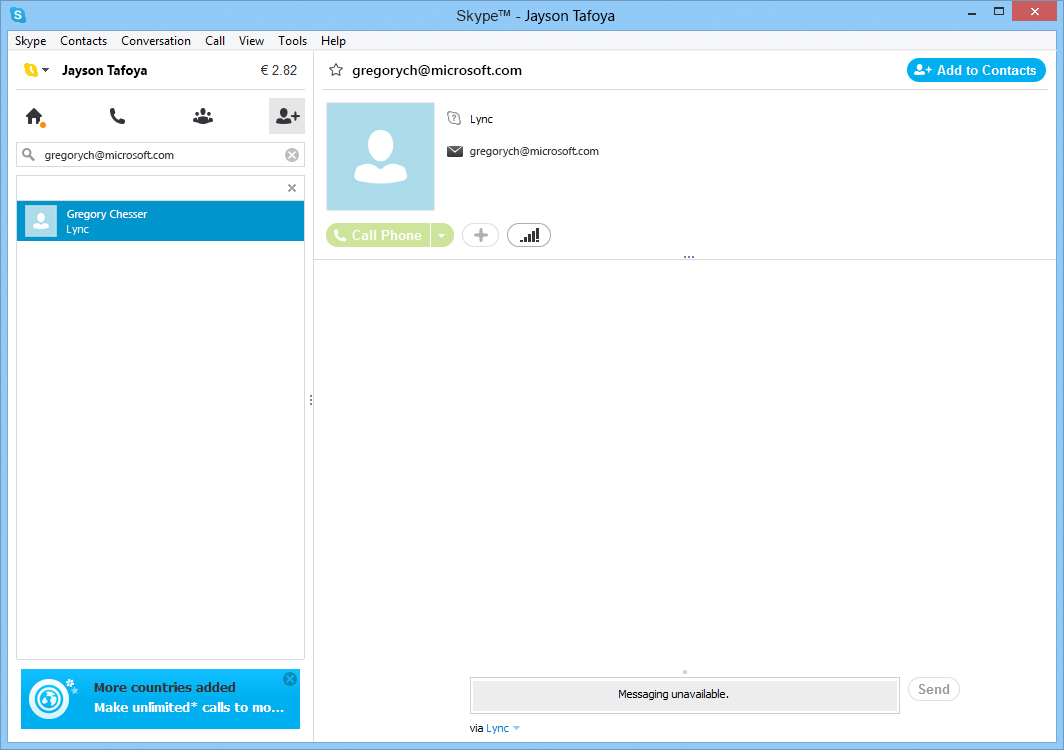The height and width of the screenshot is (750, 1064).
Task: Click the Add to Contacts button
Action: (x=976, y=70)
